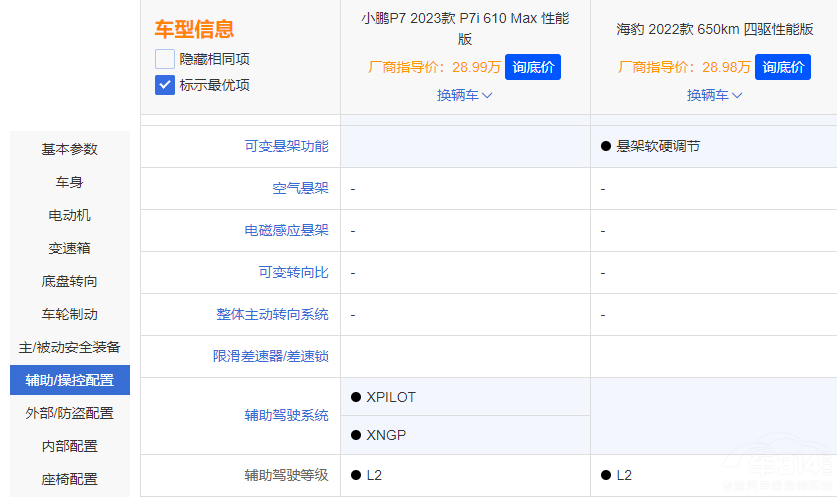Open 外部/防盗配置 section

(x=70, y=413)
